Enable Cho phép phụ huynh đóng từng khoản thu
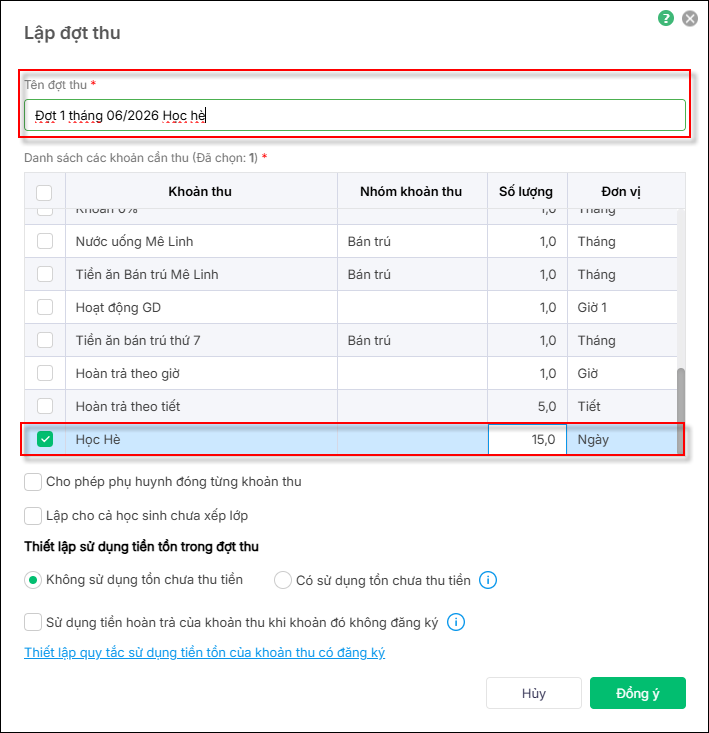This screenshot has height=733, width=709. coord(33,482)
